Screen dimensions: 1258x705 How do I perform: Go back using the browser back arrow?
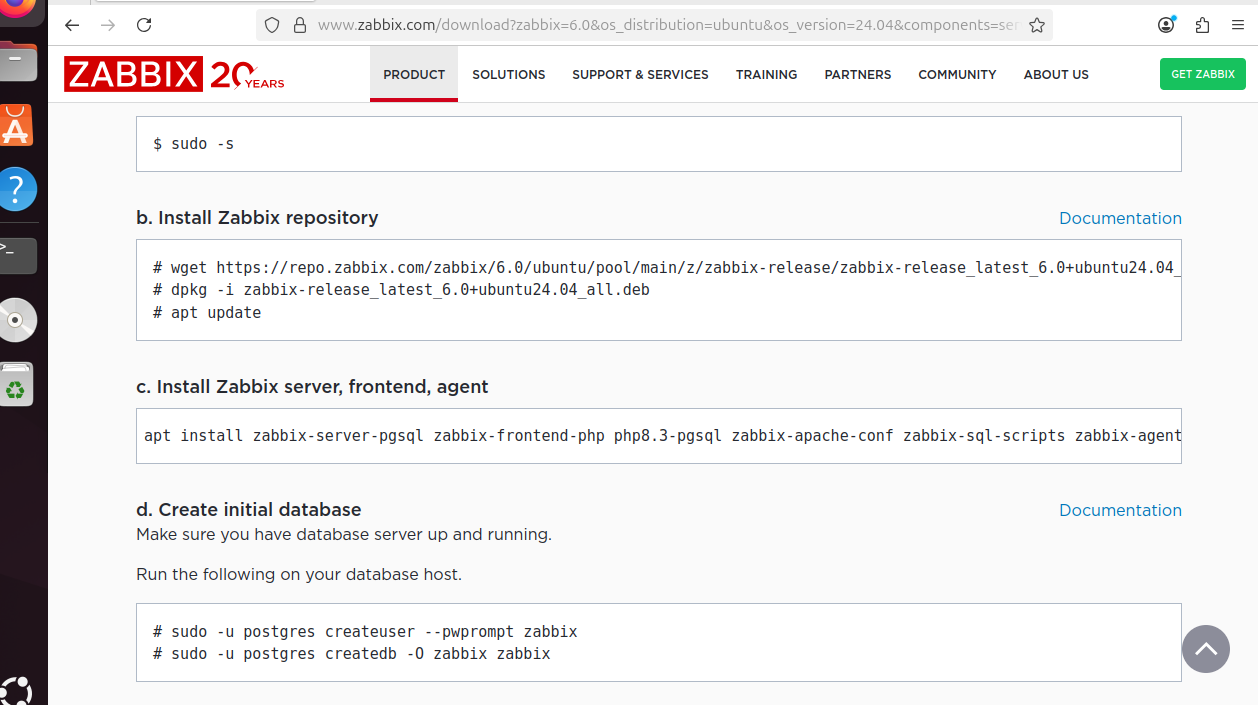pyautogui.click(x=72, y=25)
